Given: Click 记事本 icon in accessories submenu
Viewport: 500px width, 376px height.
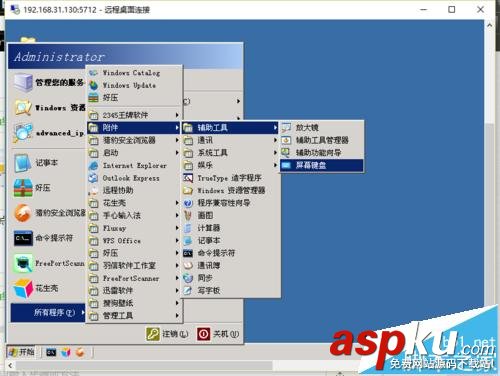Looking at the screenshot, I should click(188, 240).
